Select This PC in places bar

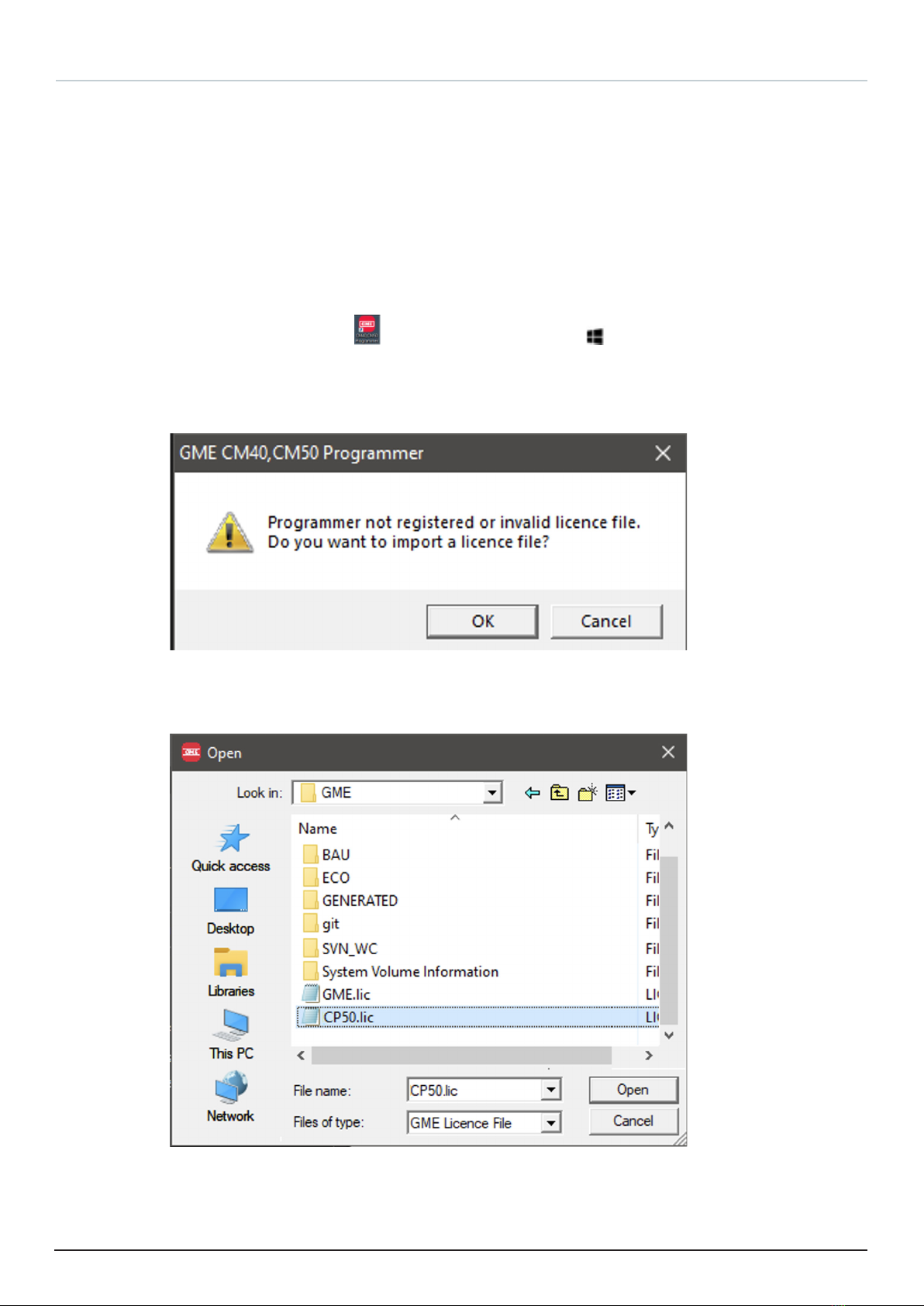231,1035
